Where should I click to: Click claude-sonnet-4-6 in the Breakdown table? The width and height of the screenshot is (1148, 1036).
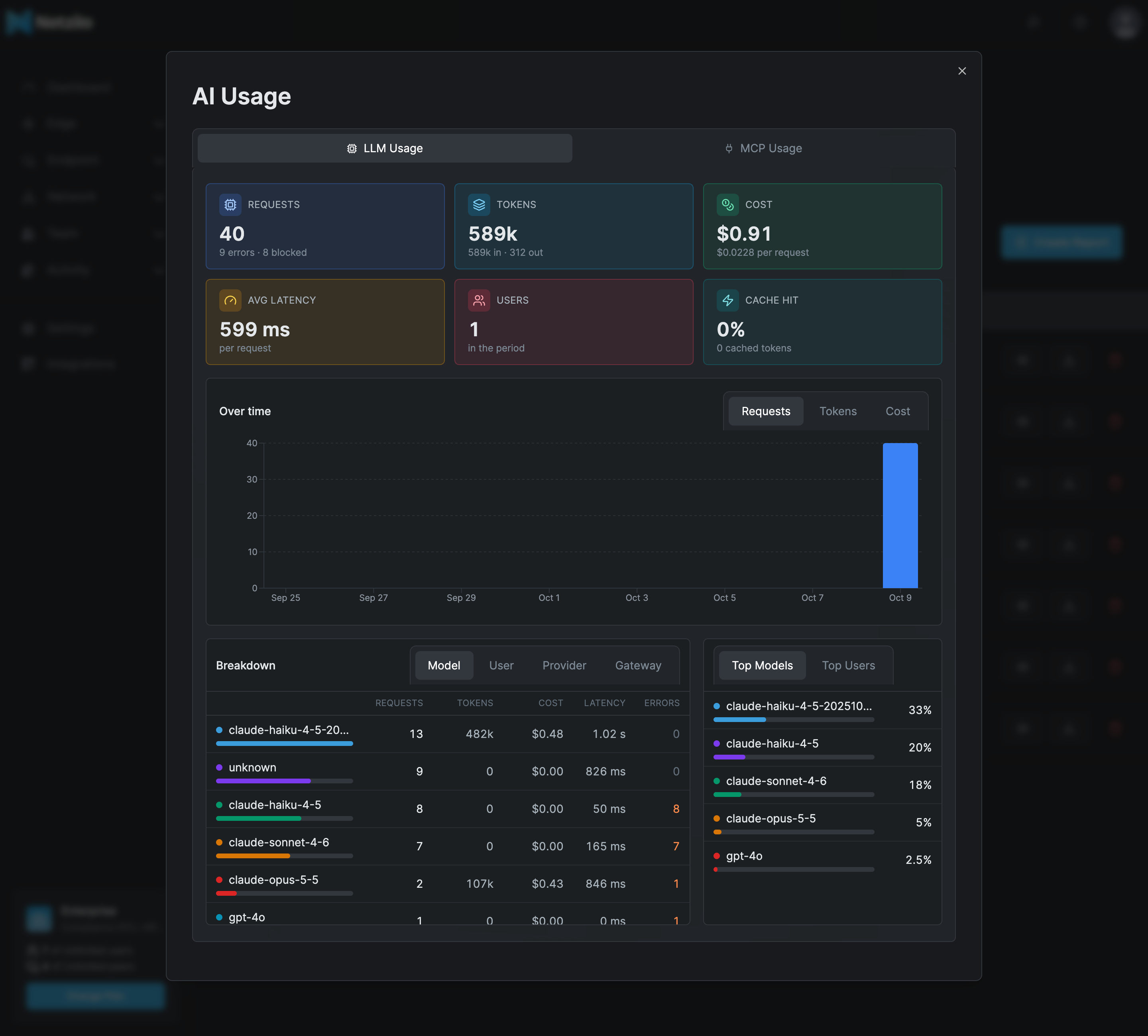(279, 842)
